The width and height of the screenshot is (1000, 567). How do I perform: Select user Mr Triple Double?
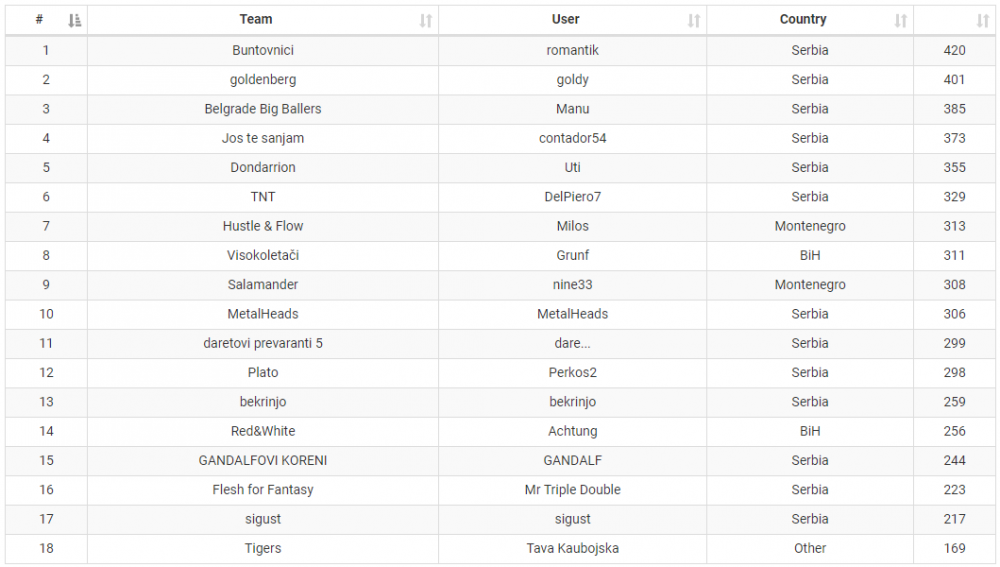(x=573, y=490)
